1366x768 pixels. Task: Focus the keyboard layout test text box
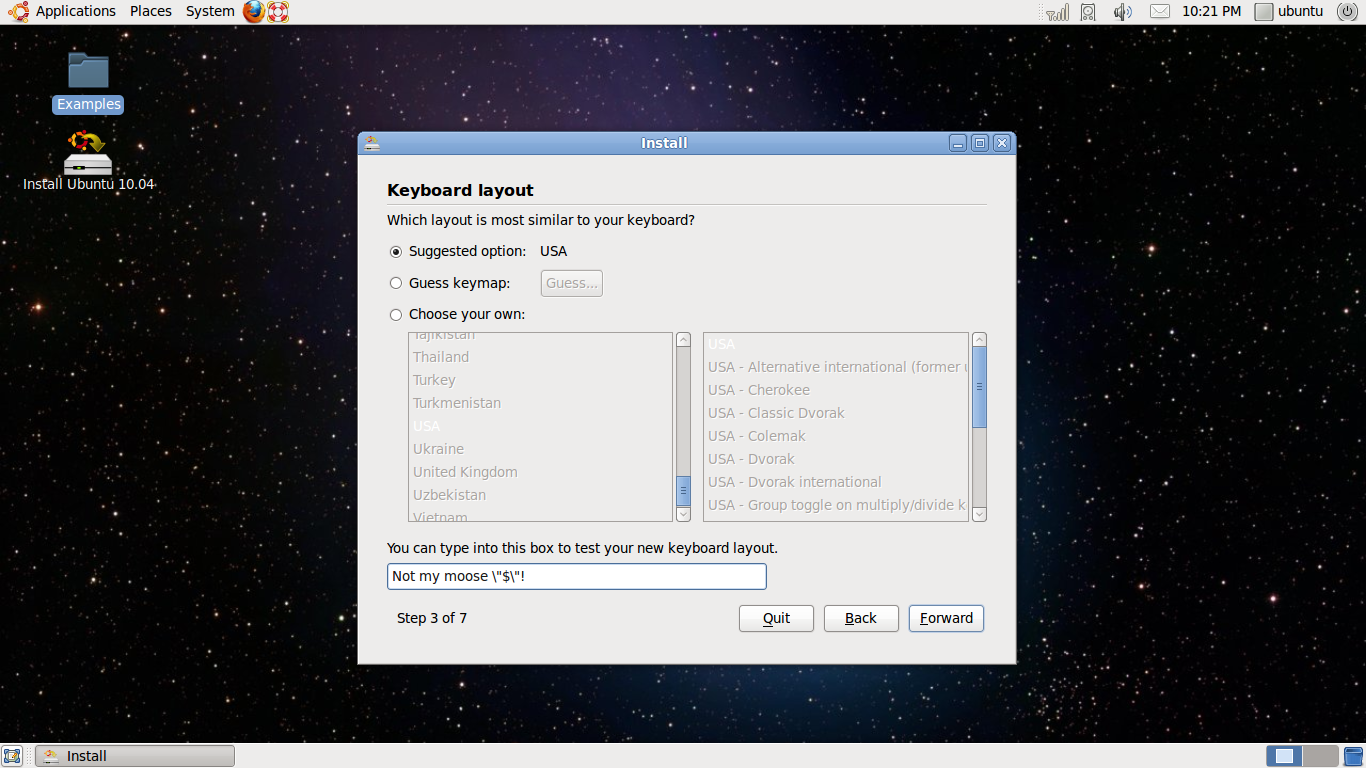tap(577, 576)
